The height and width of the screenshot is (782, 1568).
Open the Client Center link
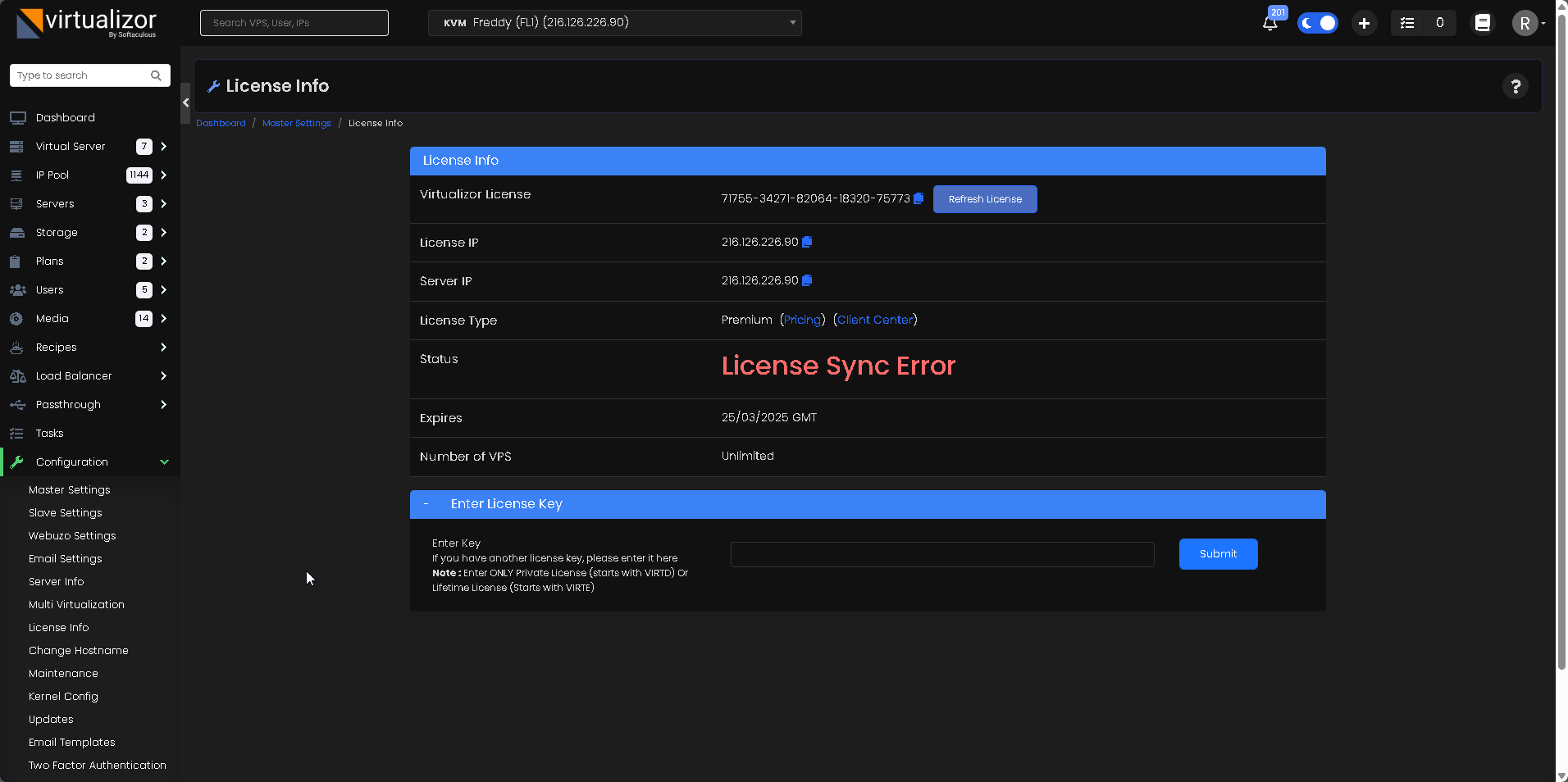coord(874,320)
